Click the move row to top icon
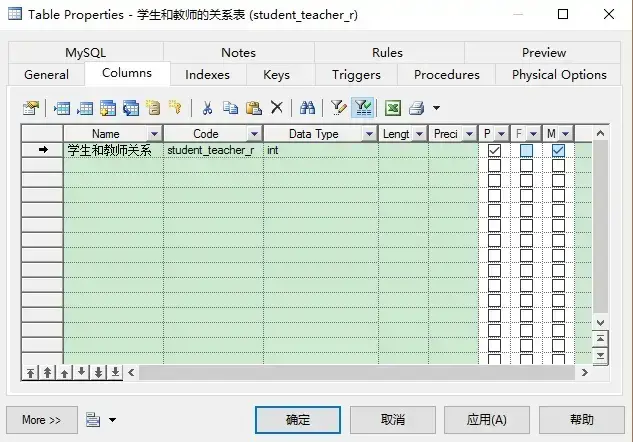Viewport: 633px width, 442px height. coord(30,373)
